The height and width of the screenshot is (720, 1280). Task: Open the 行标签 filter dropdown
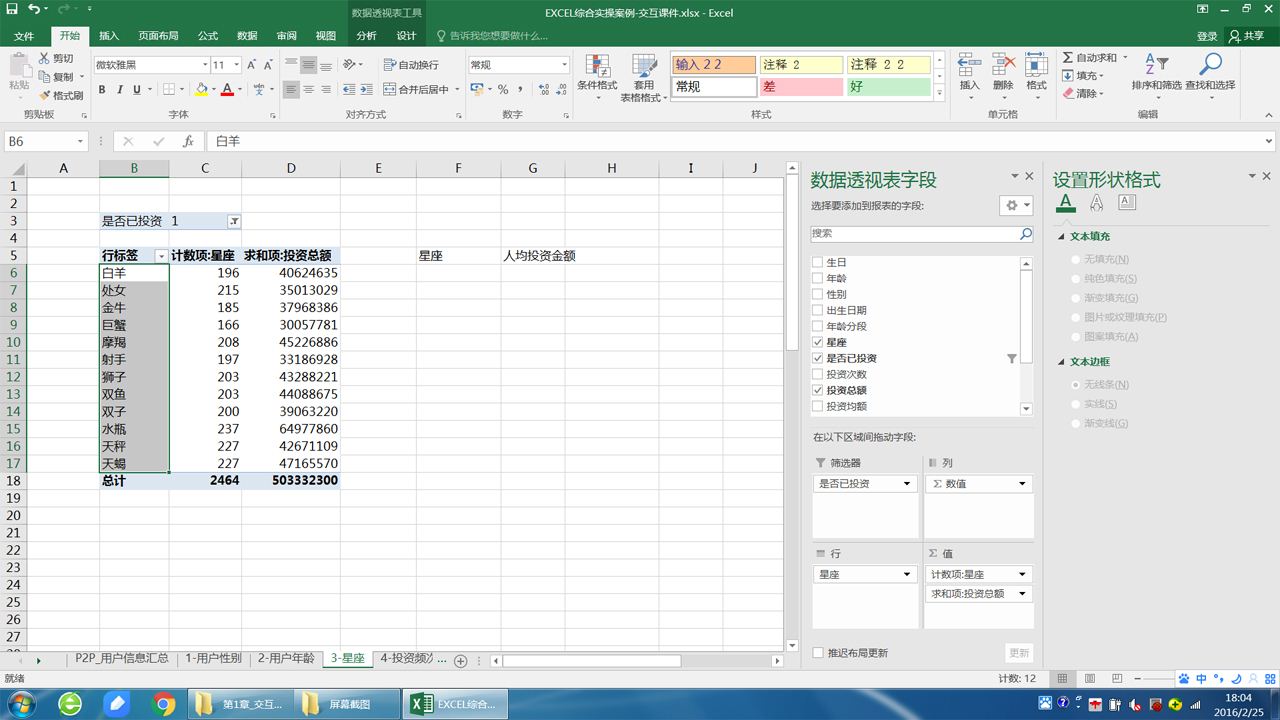161,256
